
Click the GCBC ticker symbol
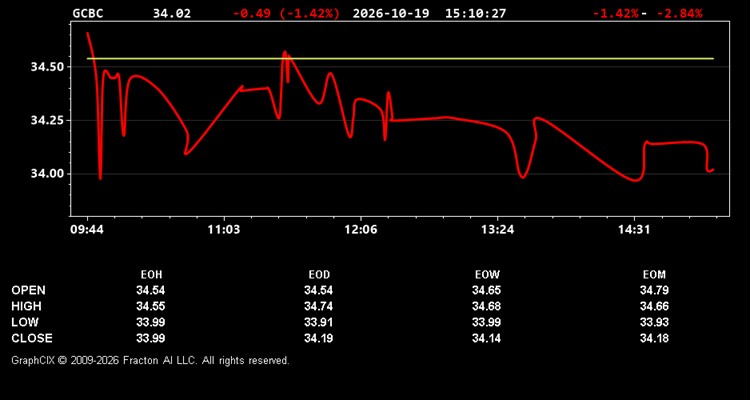[x=88, y=13]
